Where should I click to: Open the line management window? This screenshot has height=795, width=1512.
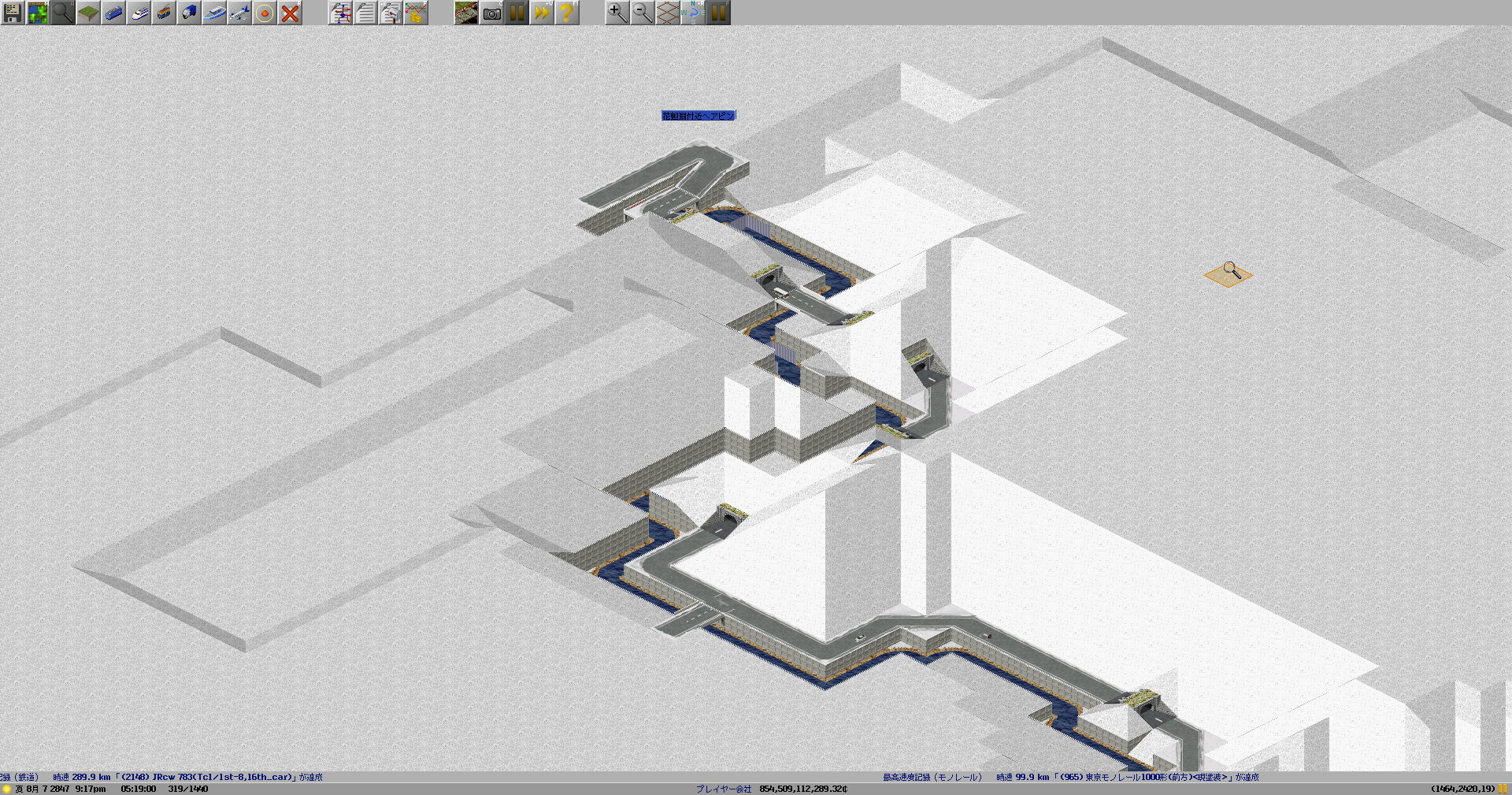pyautogui.click(x=340, y=13)
